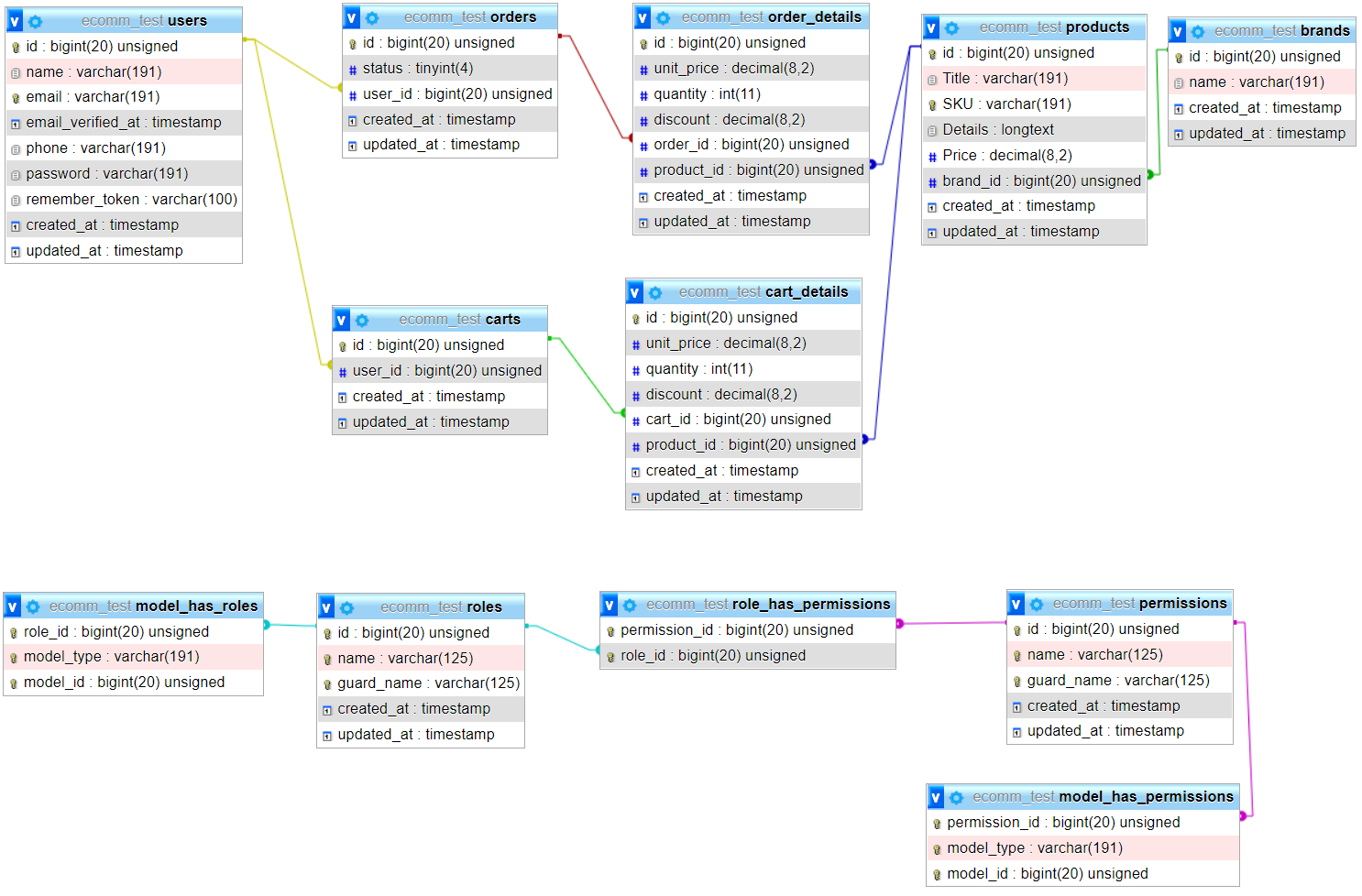The height and width of the screenshot is (896, 1362).
Task: Select 'SKU : varchar(191)' in products
Action: click(x=1034, y=104)
